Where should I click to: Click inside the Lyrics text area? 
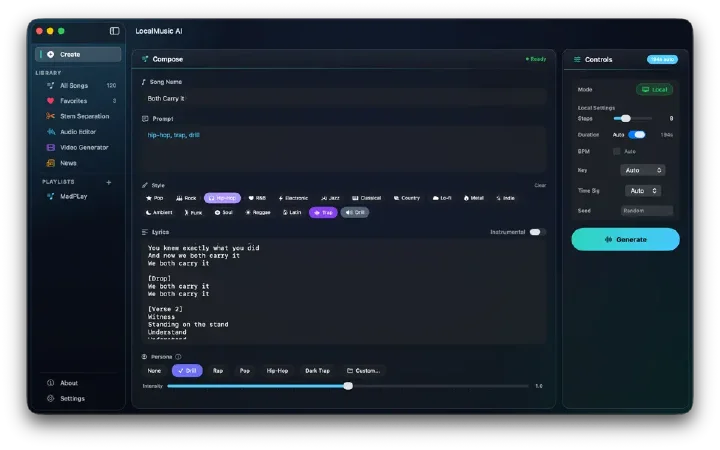click(343, 290)
